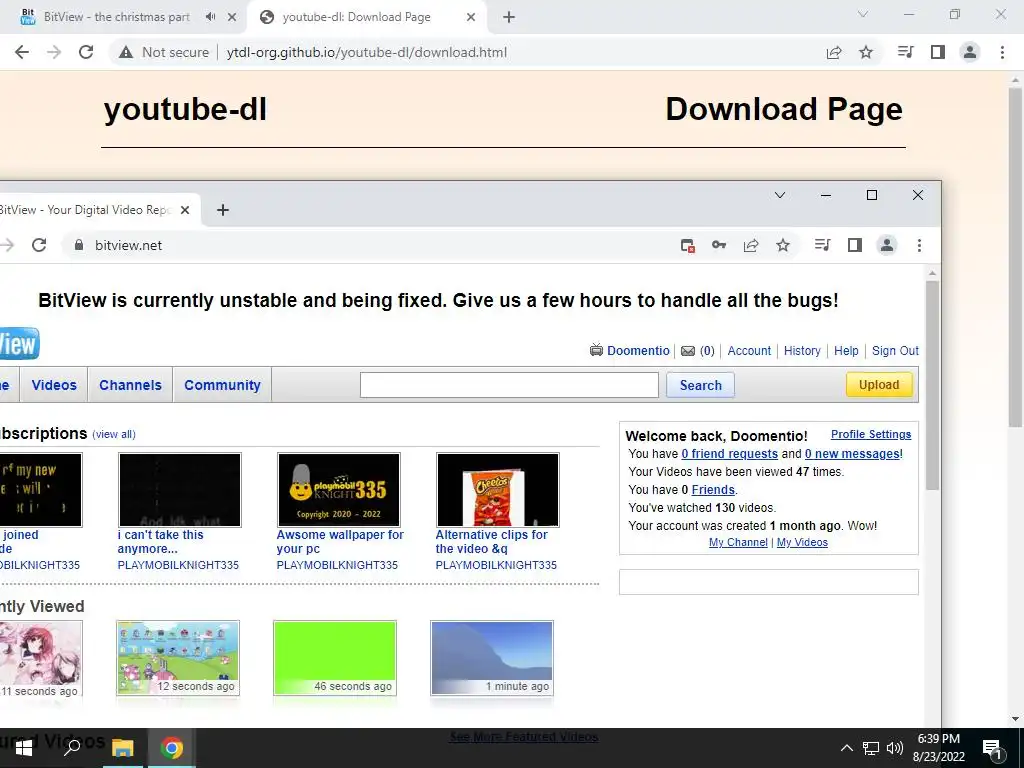
Task: Open the Cheetos Alternative clips thumbnail
Action: coord(498,490)
